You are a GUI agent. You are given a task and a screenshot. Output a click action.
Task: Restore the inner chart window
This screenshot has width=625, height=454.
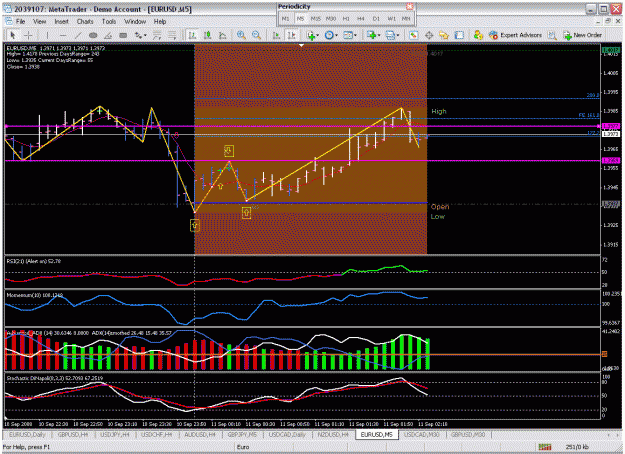[x=608, y=21]
